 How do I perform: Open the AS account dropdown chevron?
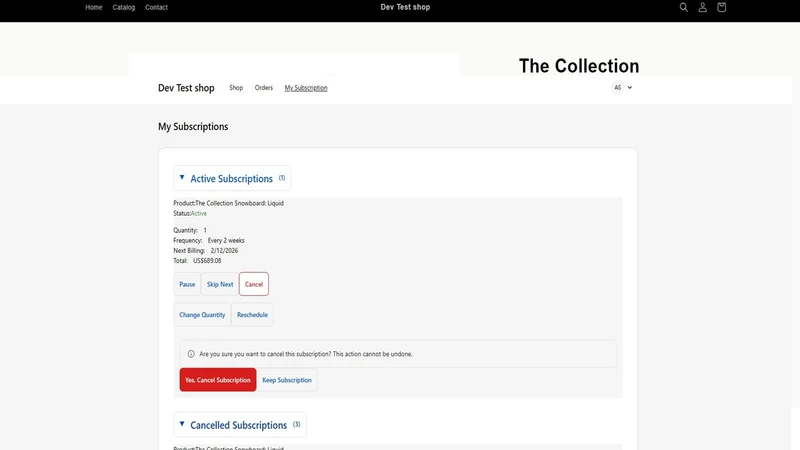click(630, 88)
